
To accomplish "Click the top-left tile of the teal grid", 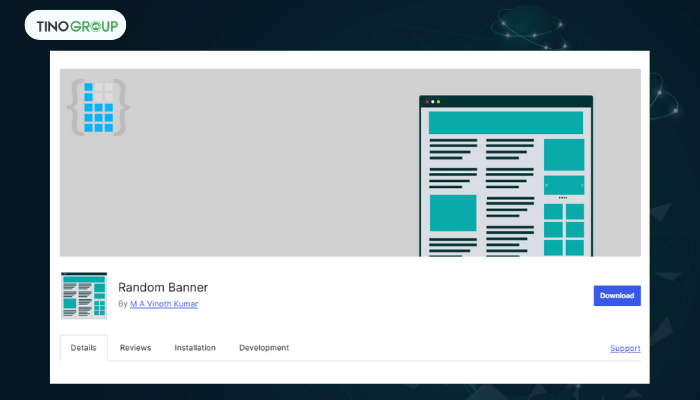I will click(552, 211).
